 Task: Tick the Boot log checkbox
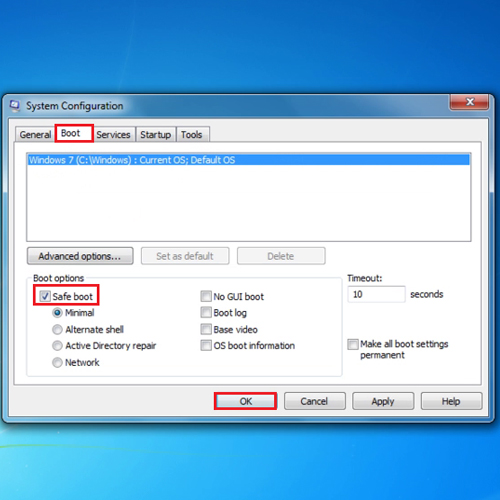(206, 313)
